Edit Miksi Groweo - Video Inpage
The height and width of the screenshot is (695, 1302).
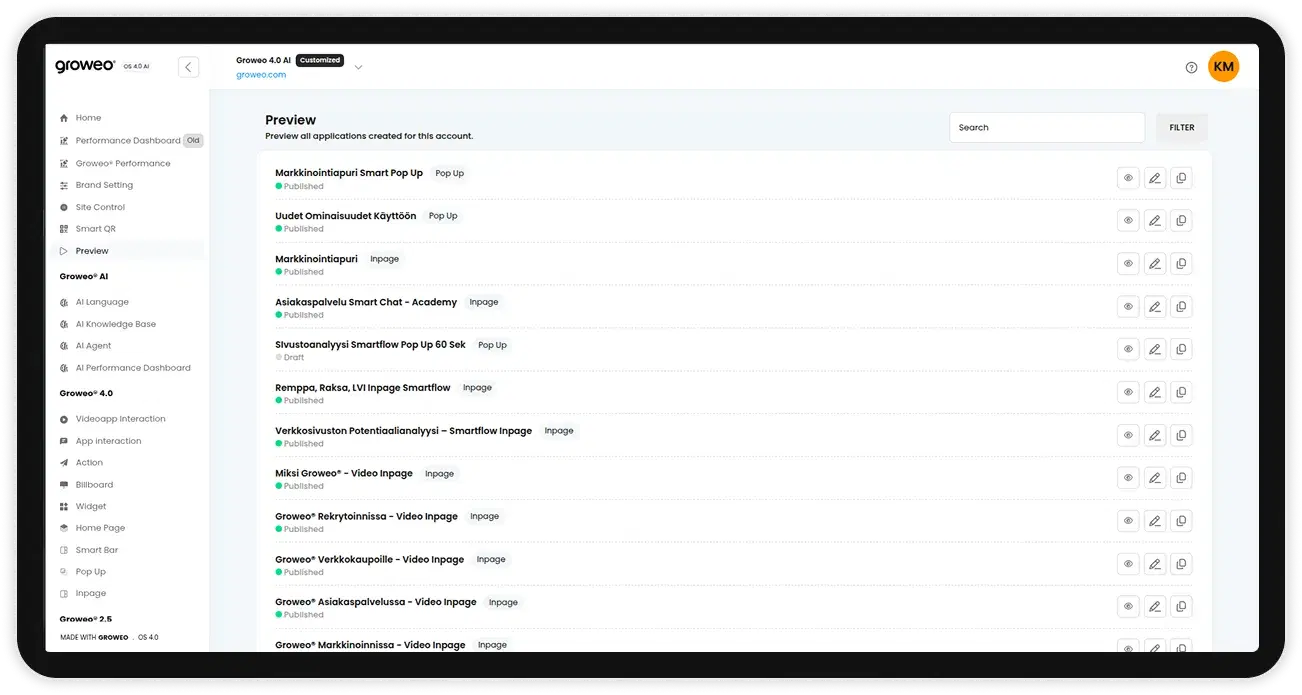point(1154,478)
